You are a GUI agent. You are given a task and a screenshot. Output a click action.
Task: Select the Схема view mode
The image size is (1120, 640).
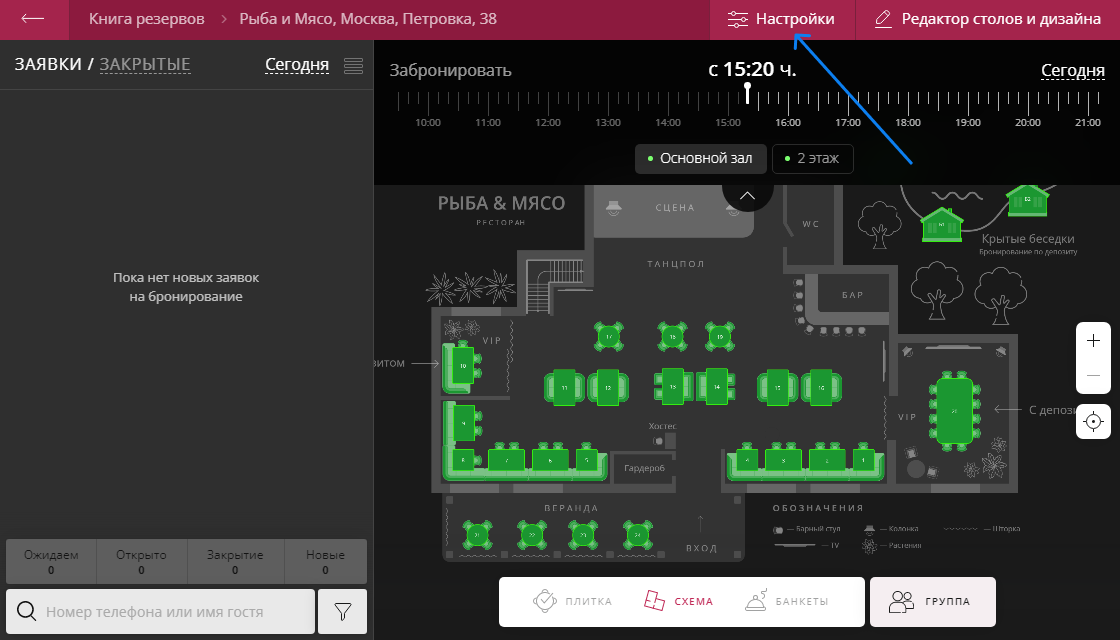[x=680, y=601]
